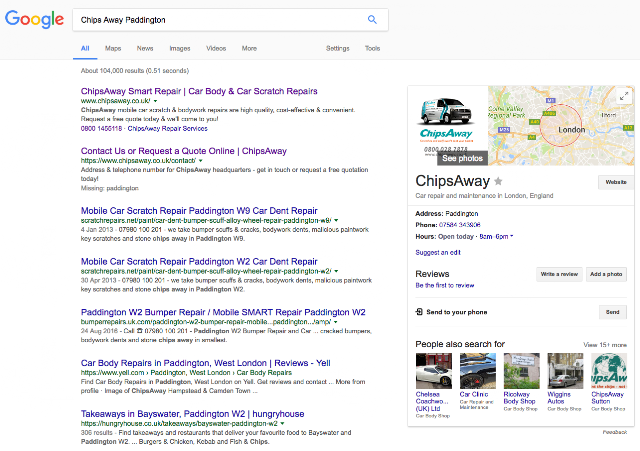
Task: Open the Chelsea Coachworks car thumbnail
Action: (x=433, y=371)
